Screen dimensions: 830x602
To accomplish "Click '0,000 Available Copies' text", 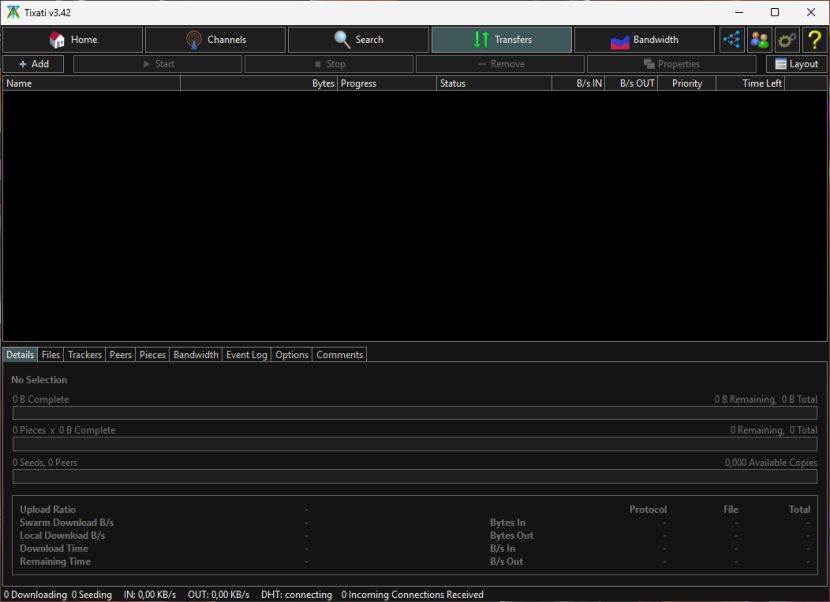I will 771,462.
